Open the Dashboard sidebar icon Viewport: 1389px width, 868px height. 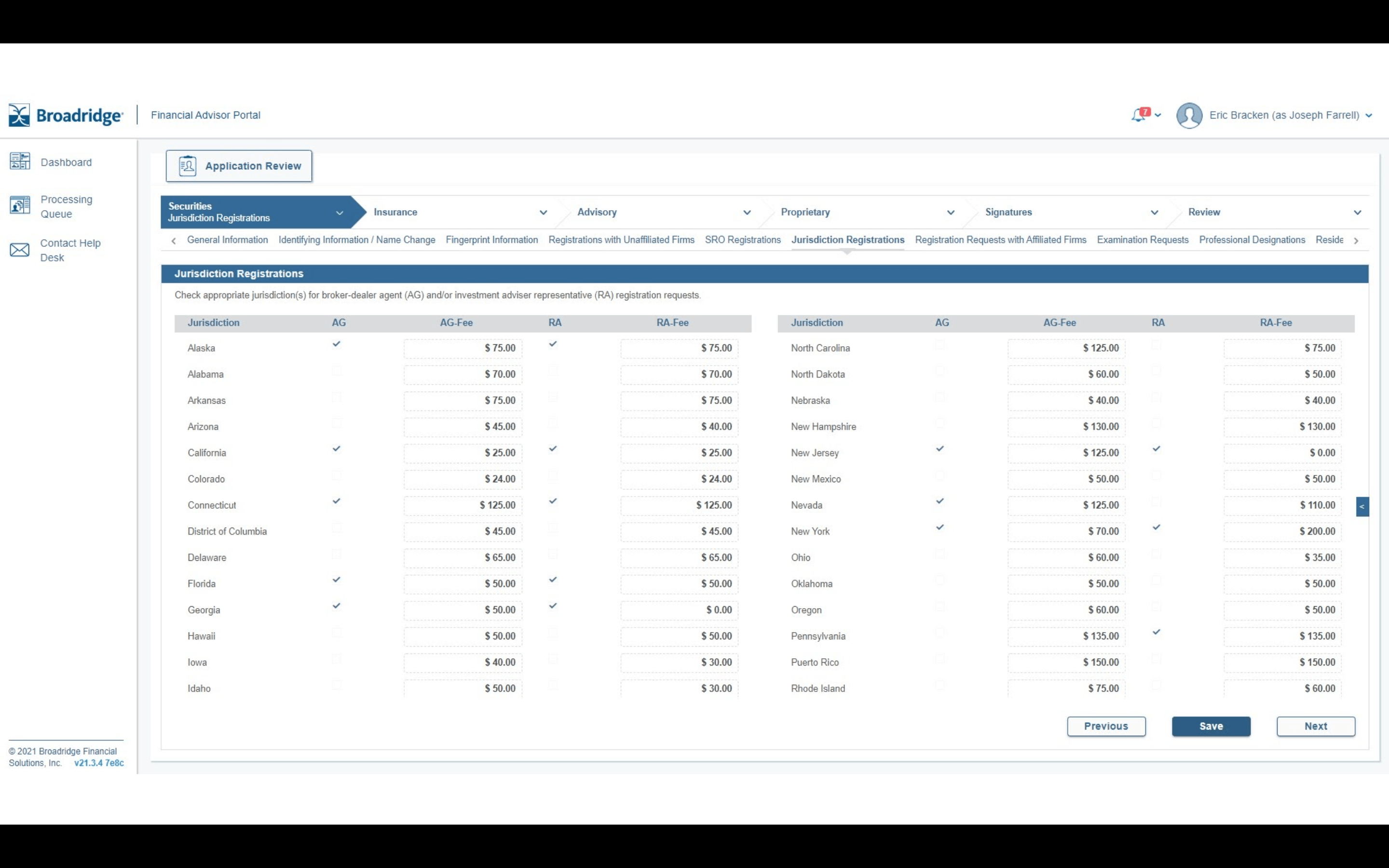coord(20,162)
